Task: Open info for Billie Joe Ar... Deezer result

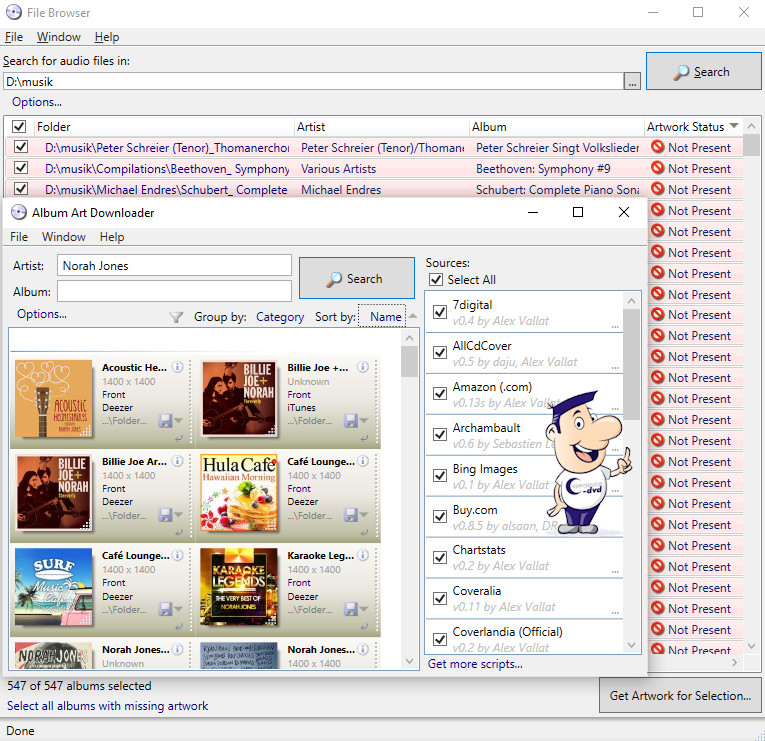Action: 178,461
